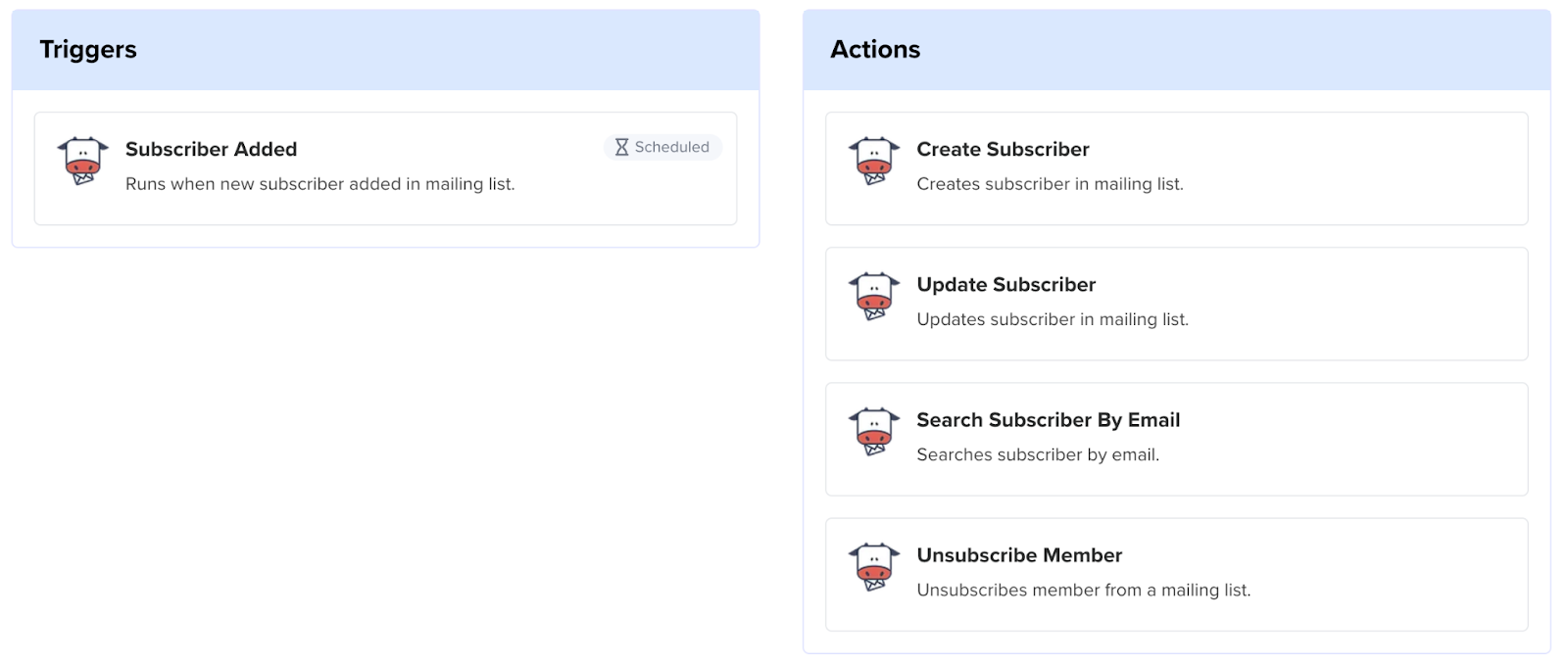Open the Subscriber Added trigger title
1568x665 pixels.
(211, 149)
